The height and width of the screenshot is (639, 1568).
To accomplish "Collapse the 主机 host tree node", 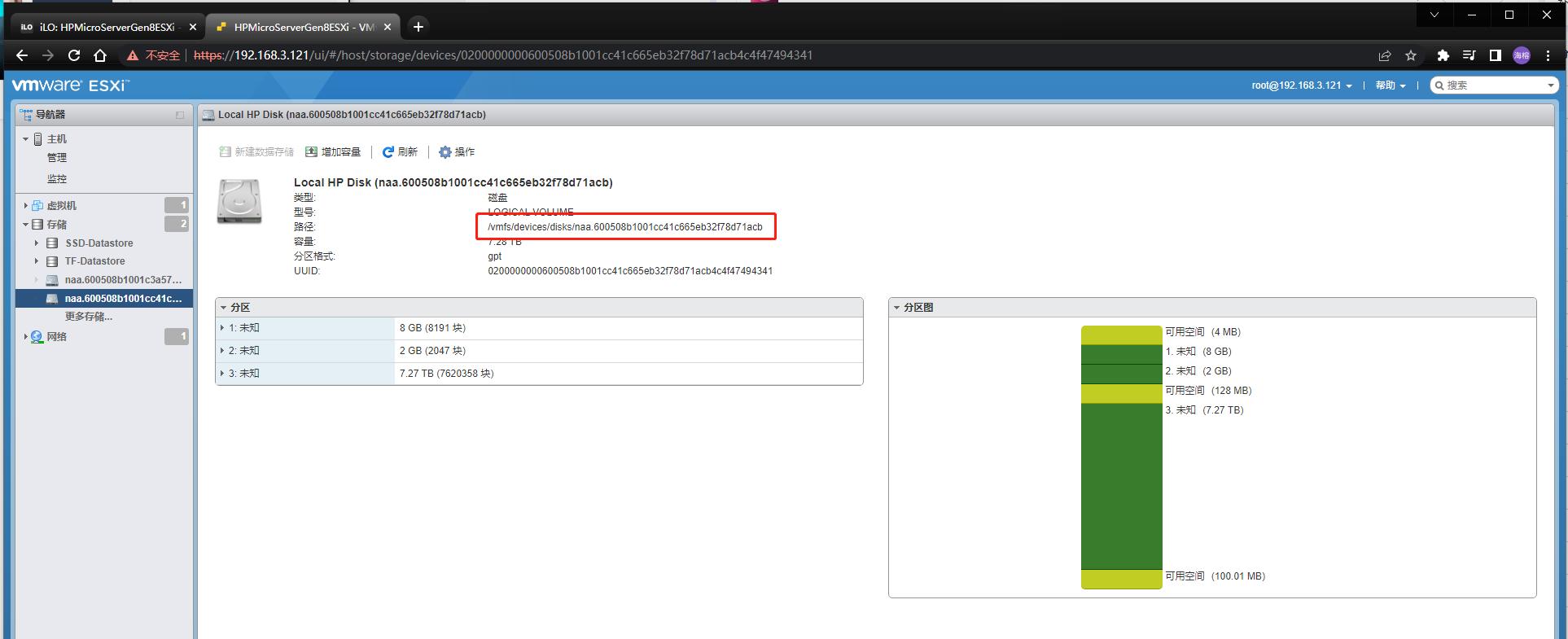I will (x=25, y=139).
